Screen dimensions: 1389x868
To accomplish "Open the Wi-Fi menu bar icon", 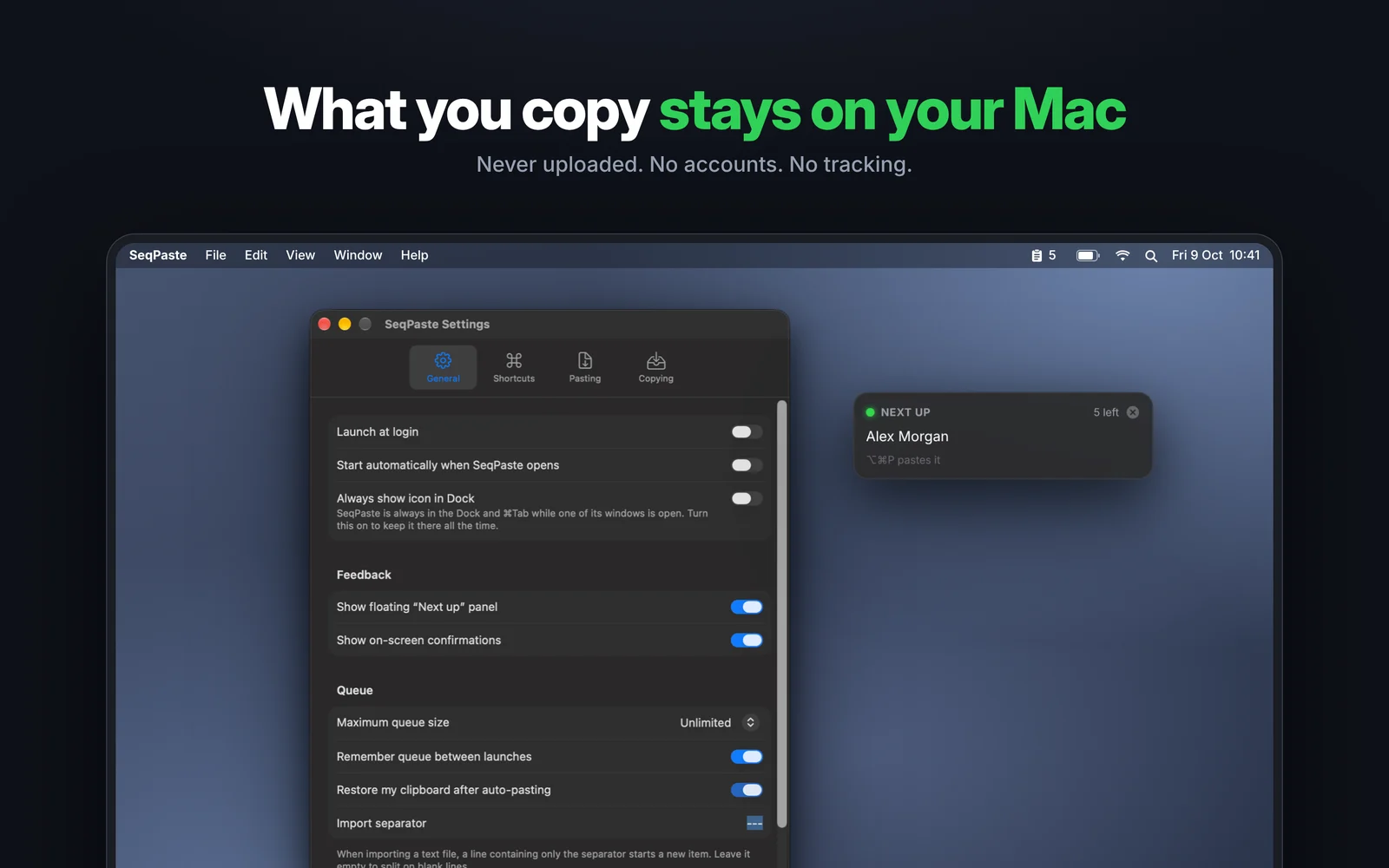I will [1122, 255].
